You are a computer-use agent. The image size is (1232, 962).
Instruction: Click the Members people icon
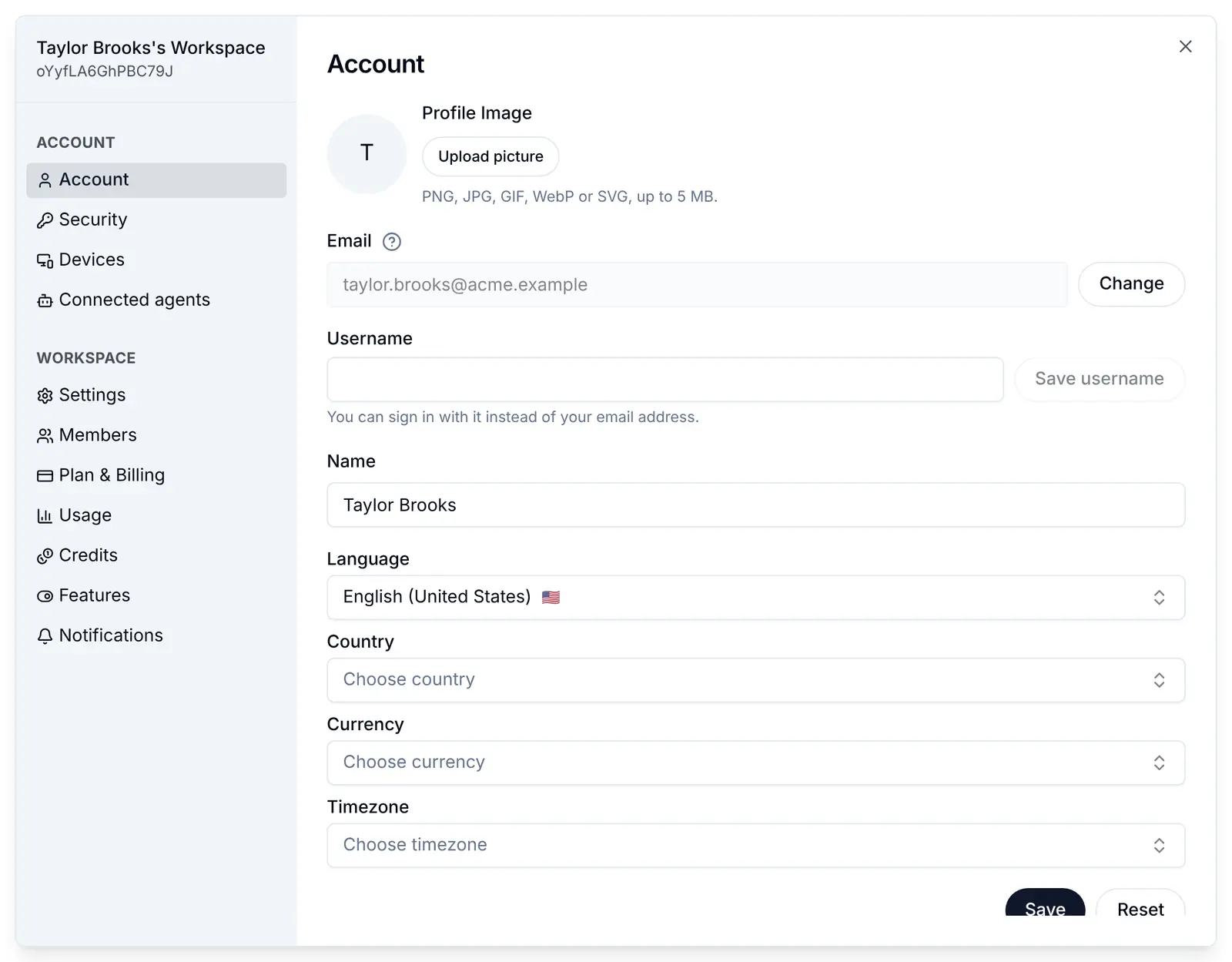coord(45,436)
